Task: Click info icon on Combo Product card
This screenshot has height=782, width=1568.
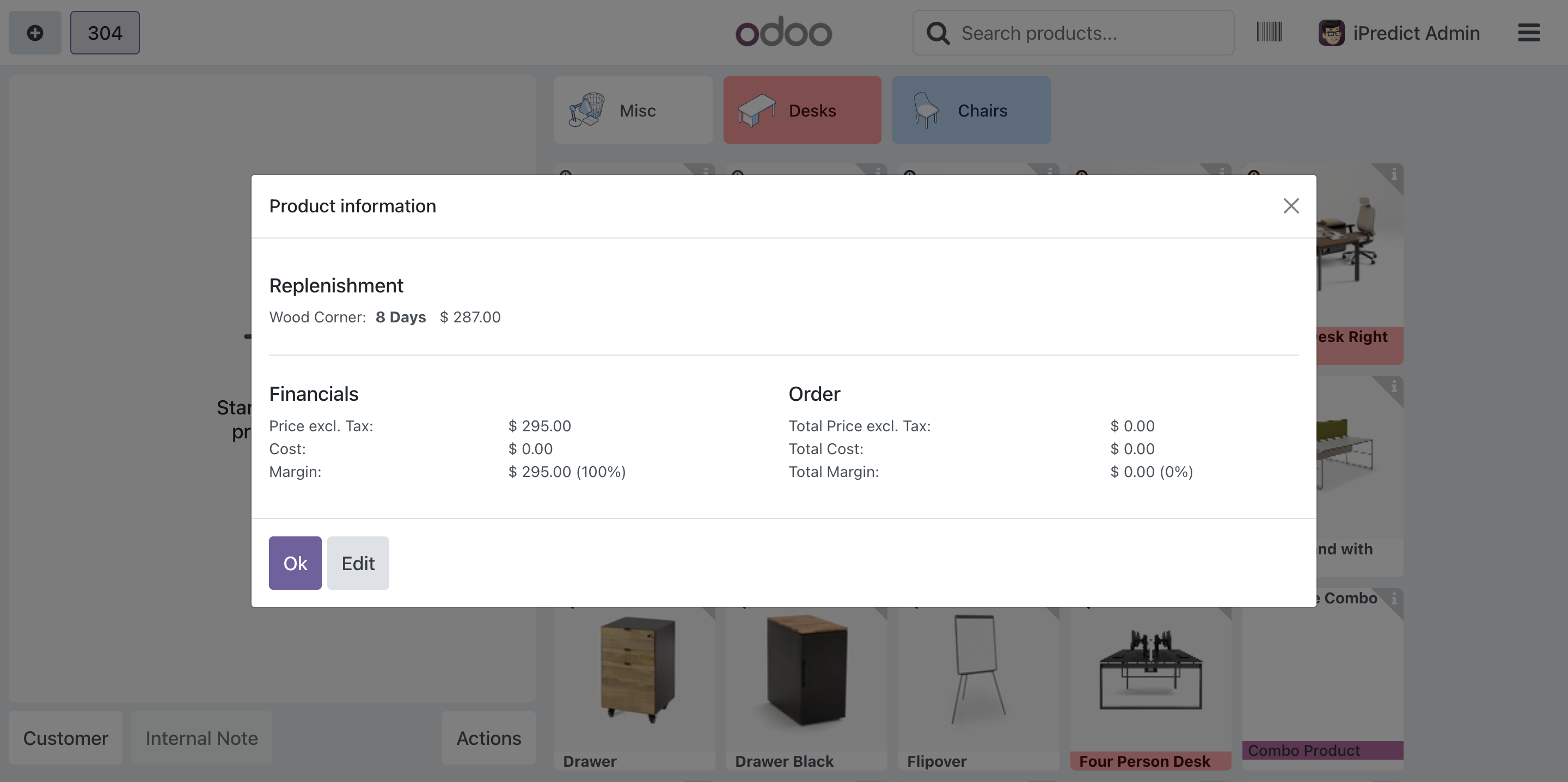Action: tap(1393, 599)
